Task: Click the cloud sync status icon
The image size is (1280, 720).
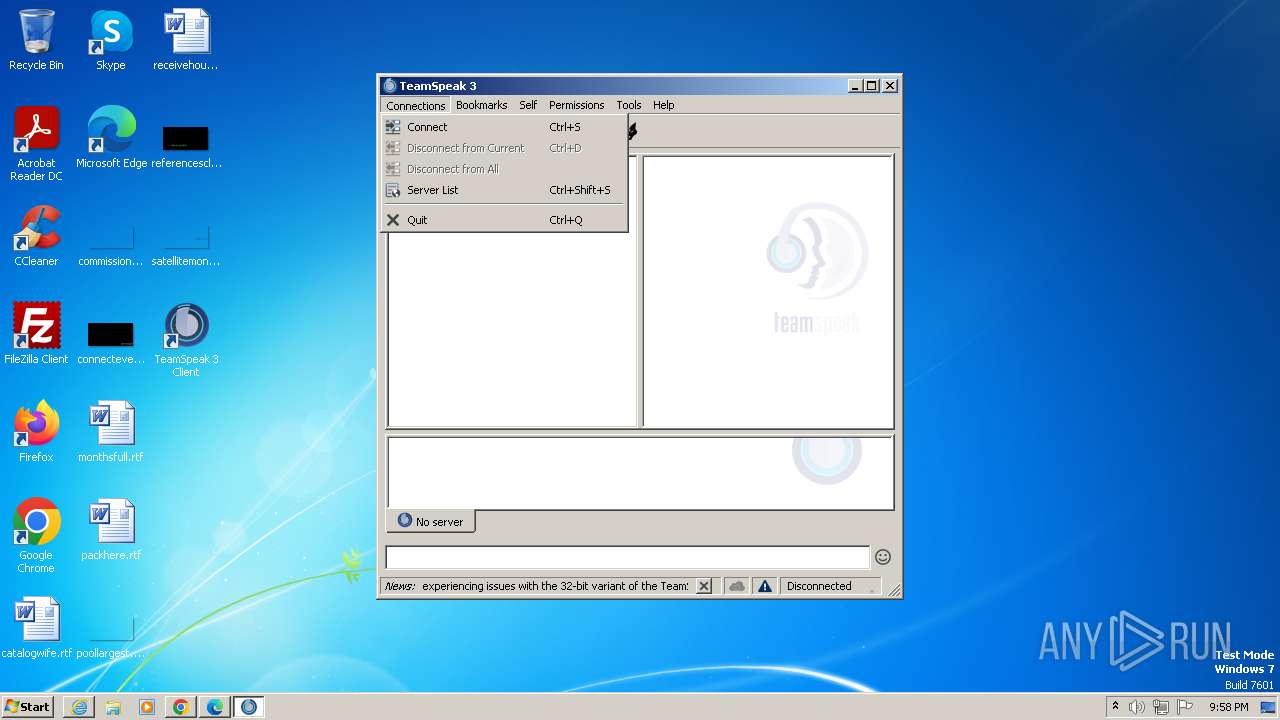Action: point(737,586)
